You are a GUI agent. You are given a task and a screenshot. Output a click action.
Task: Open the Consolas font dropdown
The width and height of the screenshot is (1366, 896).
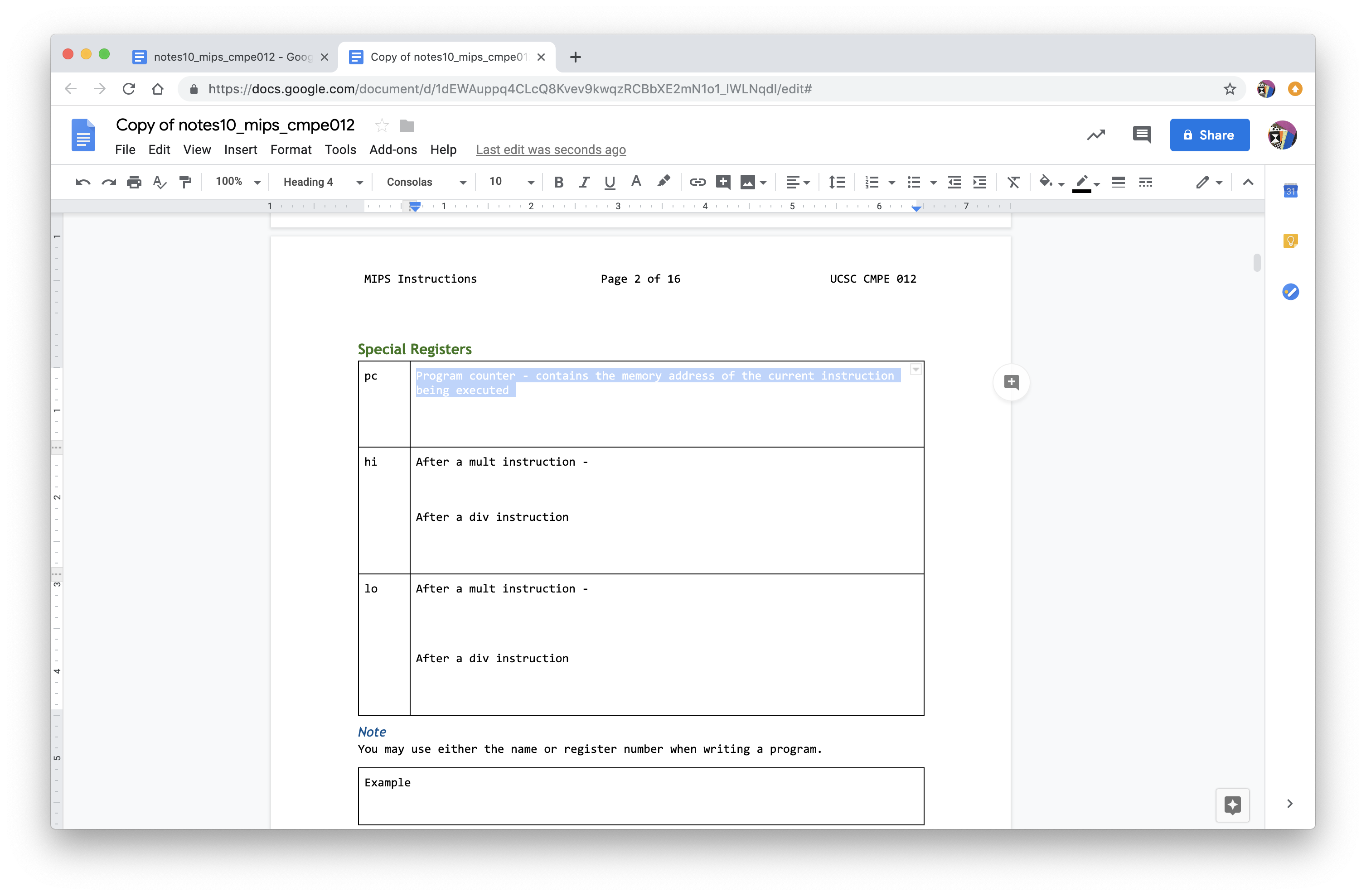pos(425,182)
